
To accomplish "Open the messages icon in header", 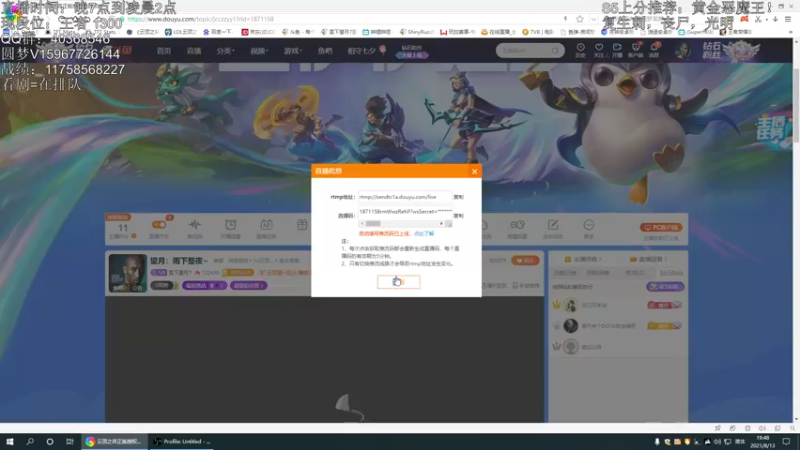I will click(x=654, y=49).
